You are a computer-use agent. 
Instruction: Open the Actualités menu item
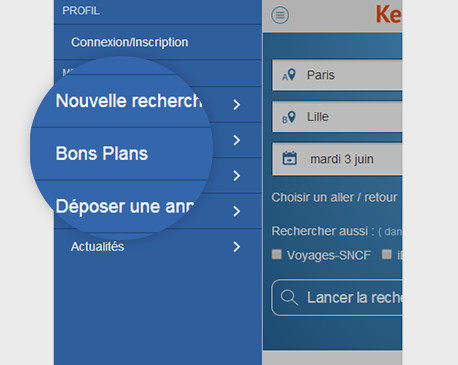[97, 247]
